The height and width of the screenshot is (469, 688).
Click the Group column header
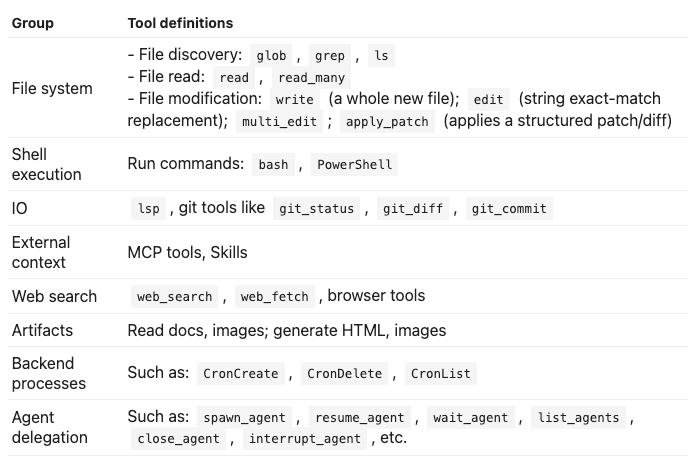[x=33, y=23]
